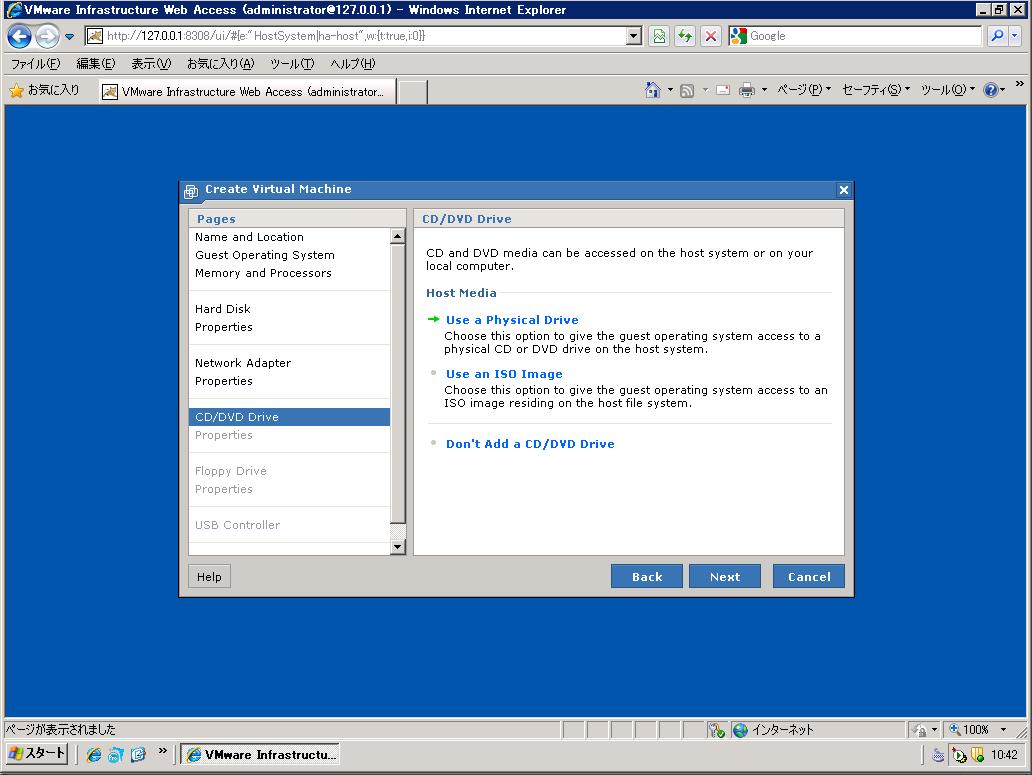Screen dimensions: 1032x775
Task: Click the browser Back arrow button
Action: [19, 36]
